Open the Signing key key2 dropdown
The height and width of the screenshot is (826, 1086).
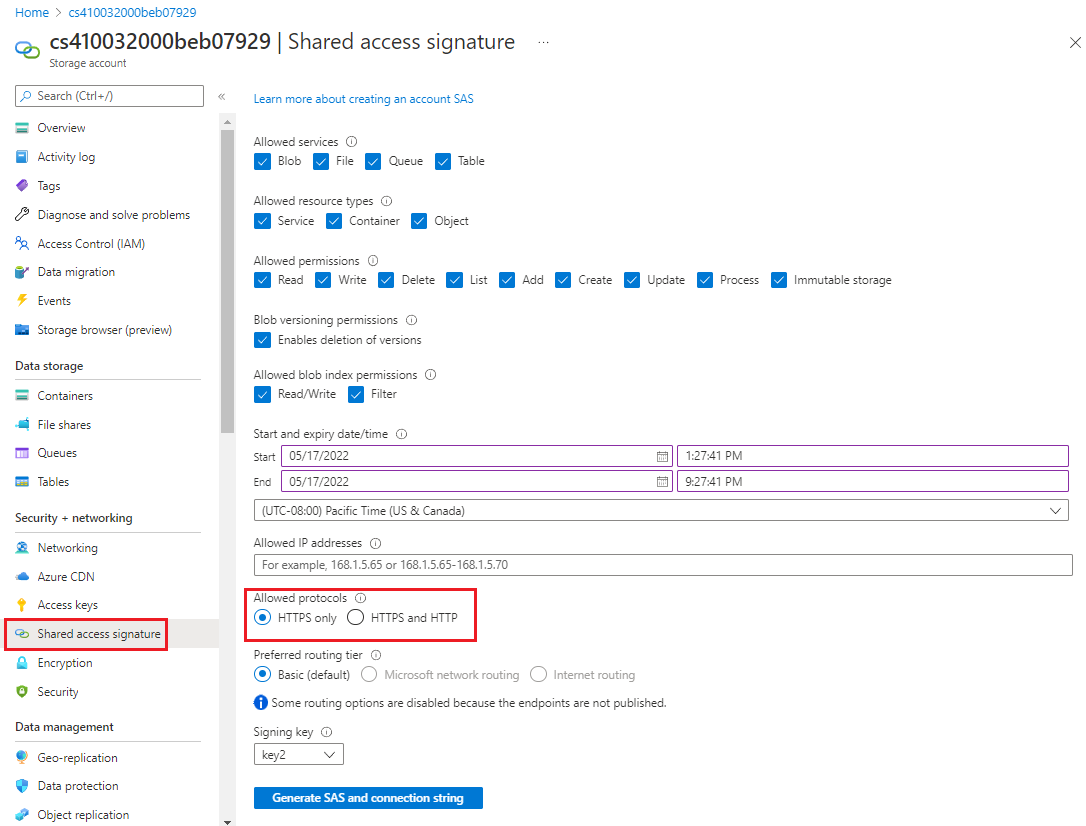pyautogui.click(x=299, y=755)
